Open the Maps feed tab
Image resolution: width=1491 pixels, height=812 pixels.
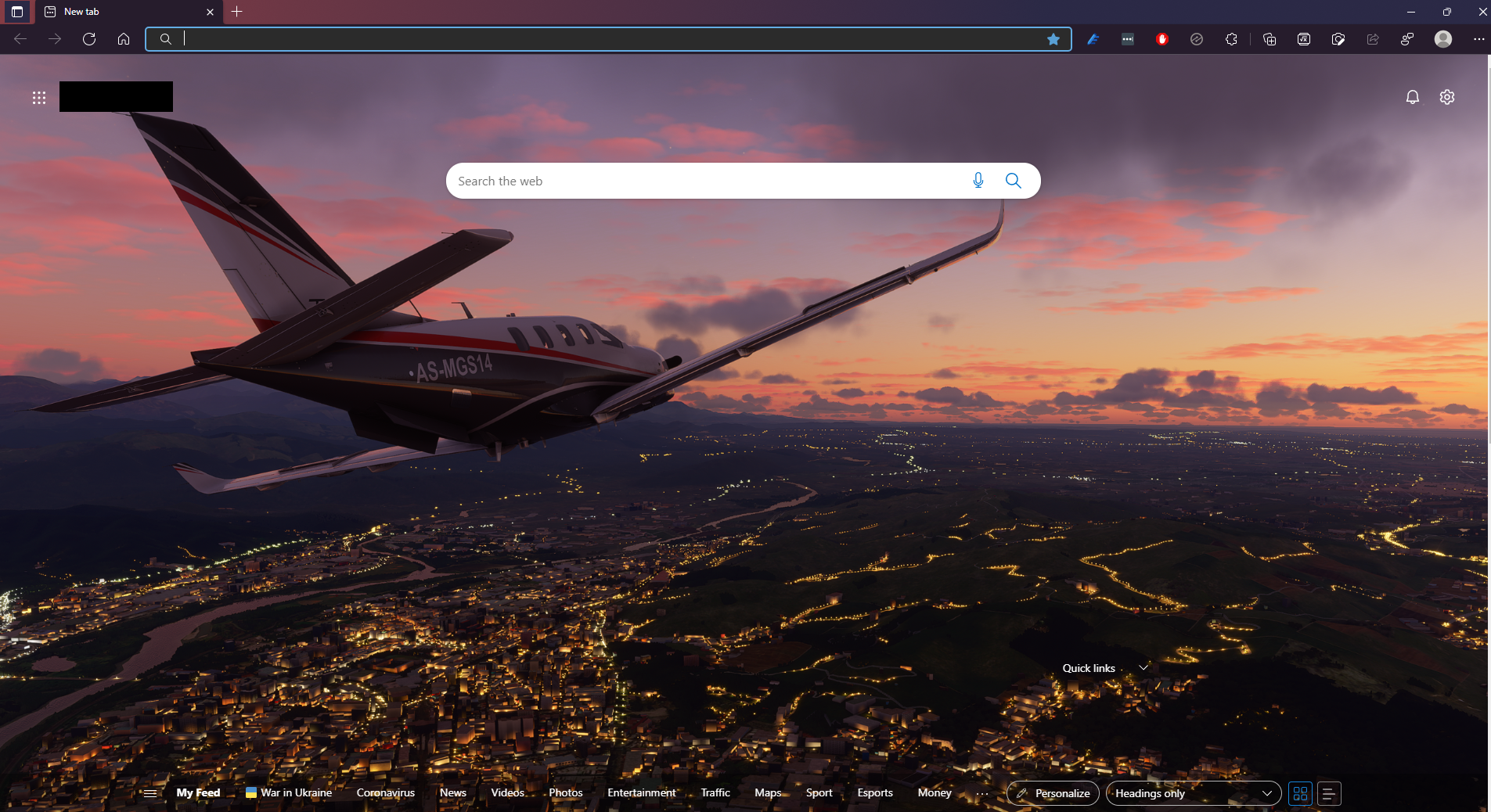(768, 792)
